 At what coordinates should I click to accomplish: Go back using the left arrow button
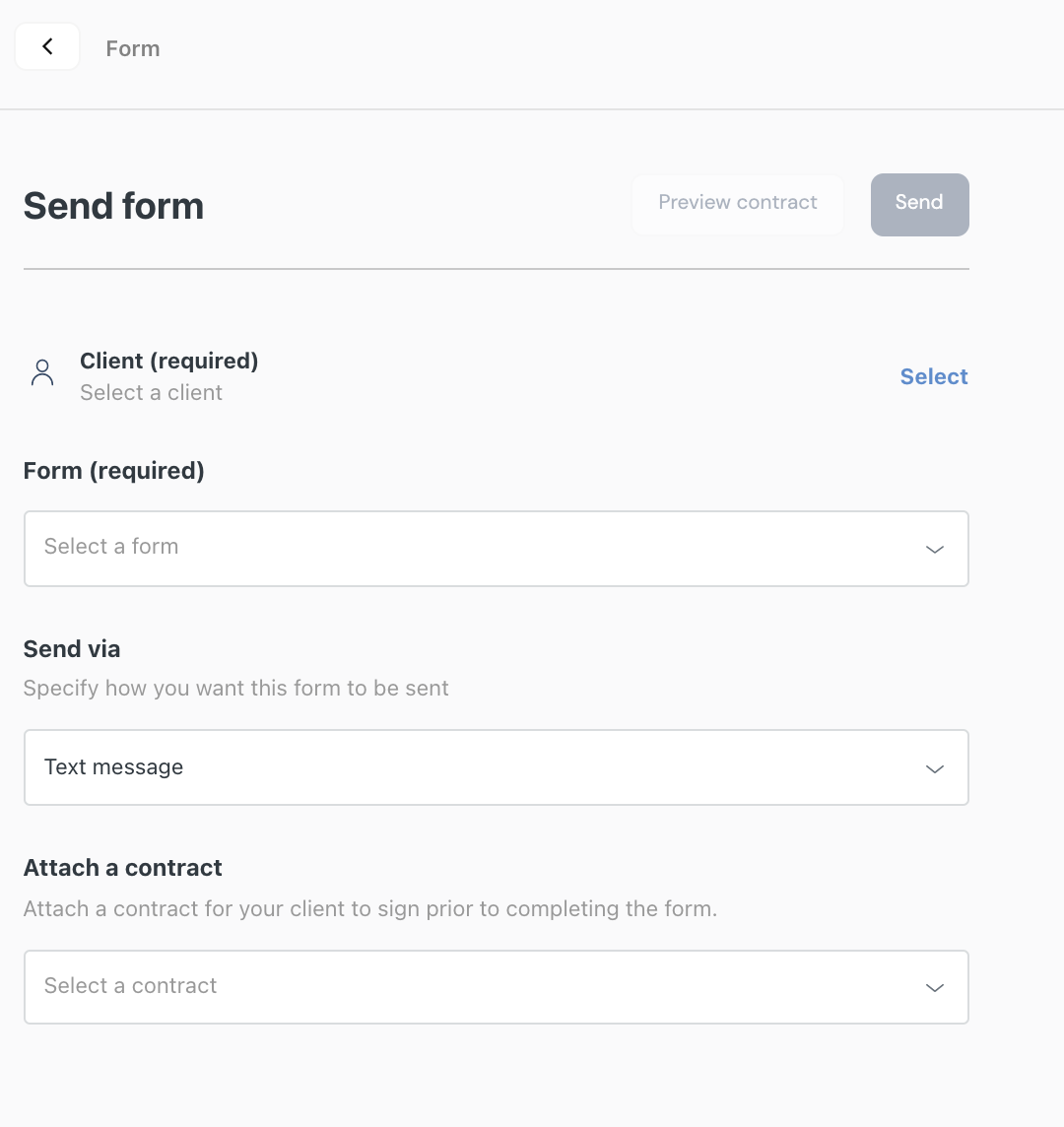point(47,46)
